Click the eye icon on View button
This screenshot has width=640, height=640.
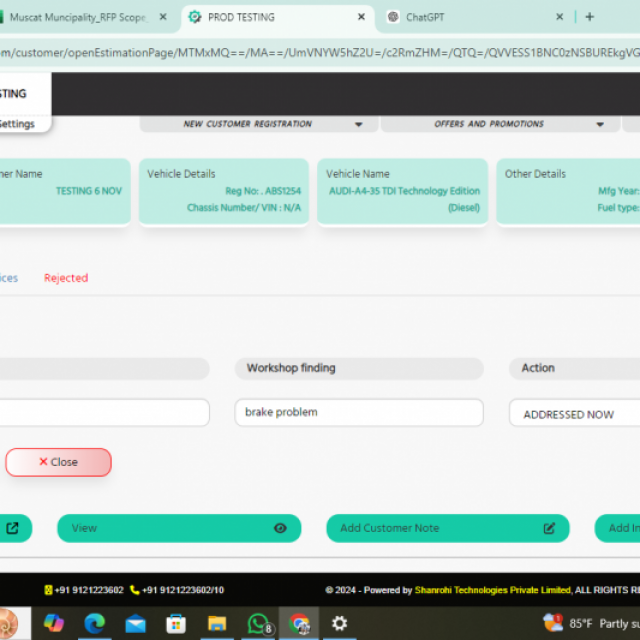tap(280, 528)
